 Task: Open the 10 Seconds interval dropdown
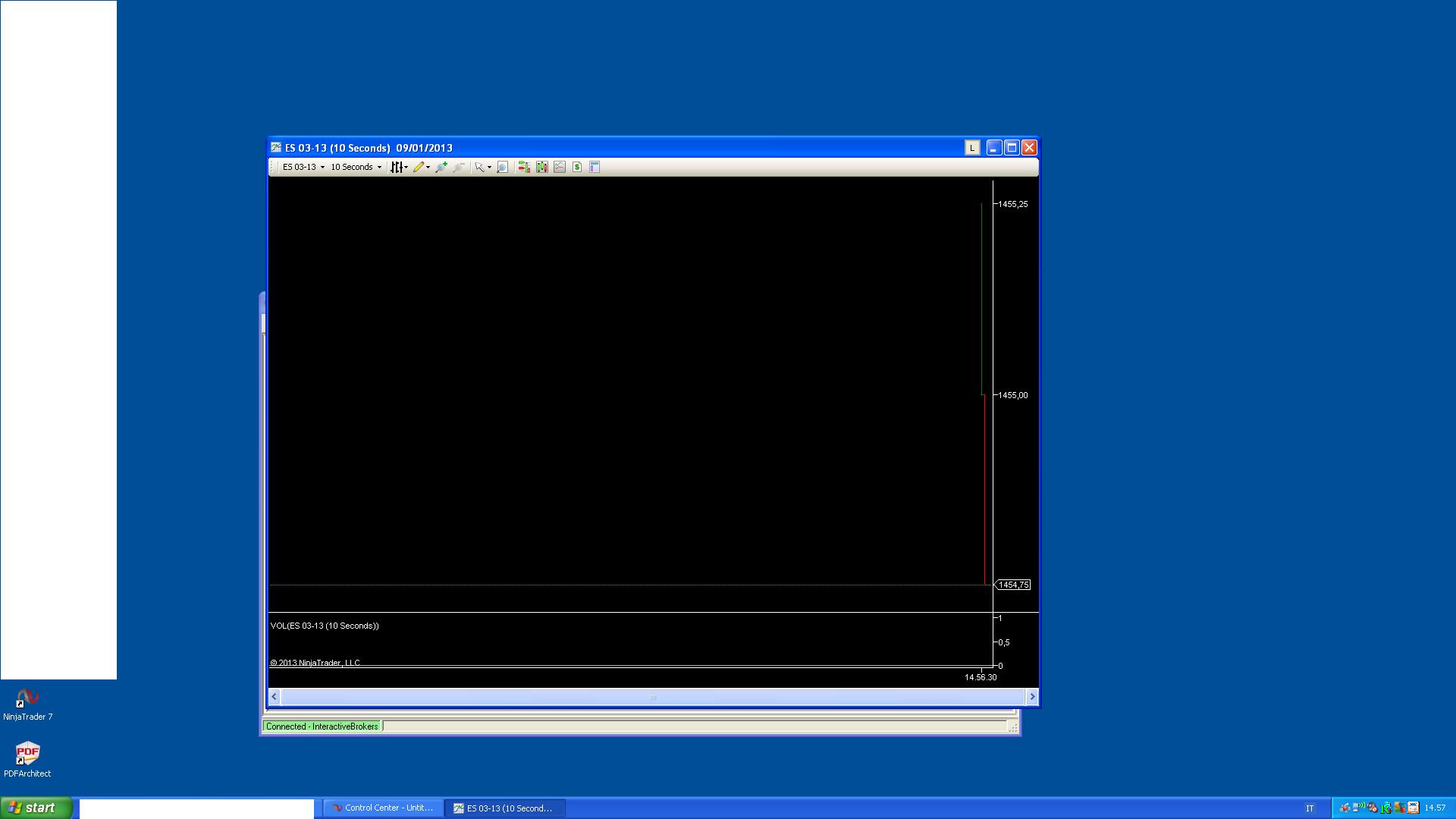click(x=356, y=167)
